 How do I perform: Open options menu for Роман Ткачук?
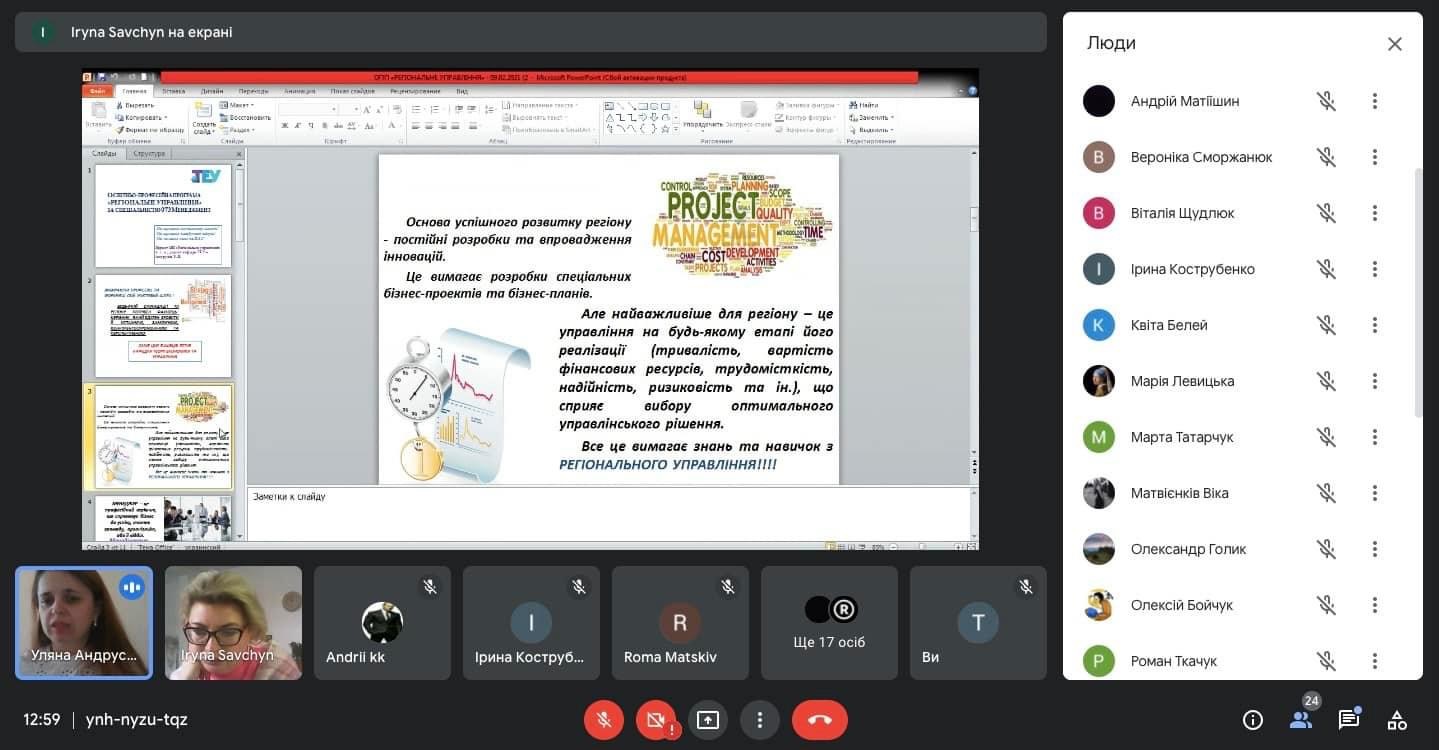[1375, 661]
